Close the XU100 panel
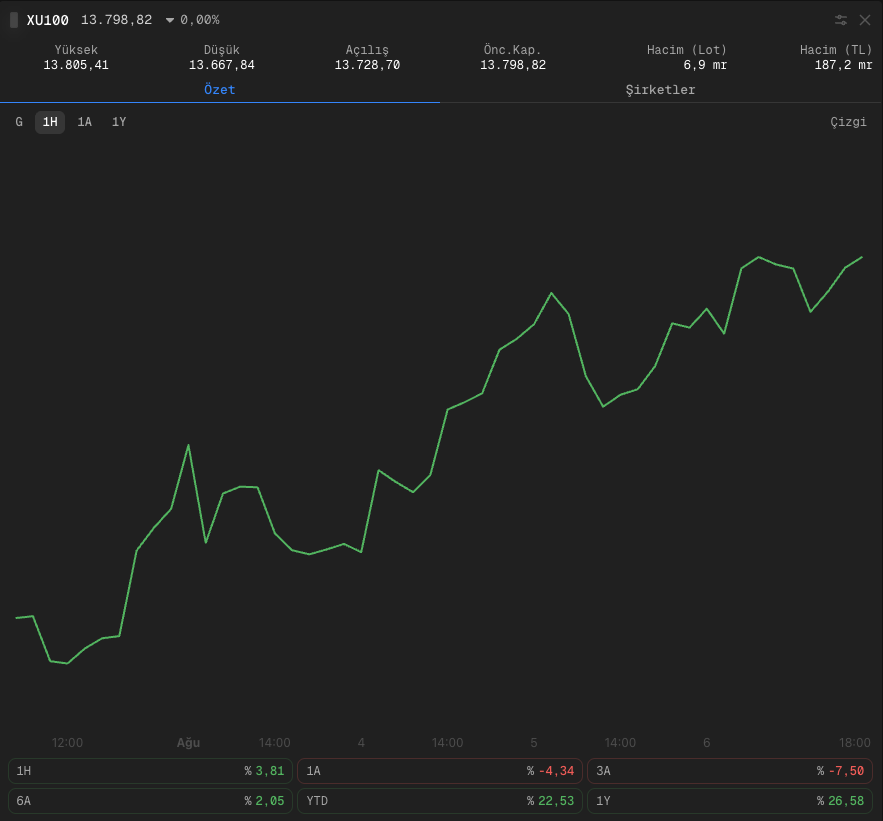Image resolution: width=883 pixels, height=821 pixels. pos(865,20)
